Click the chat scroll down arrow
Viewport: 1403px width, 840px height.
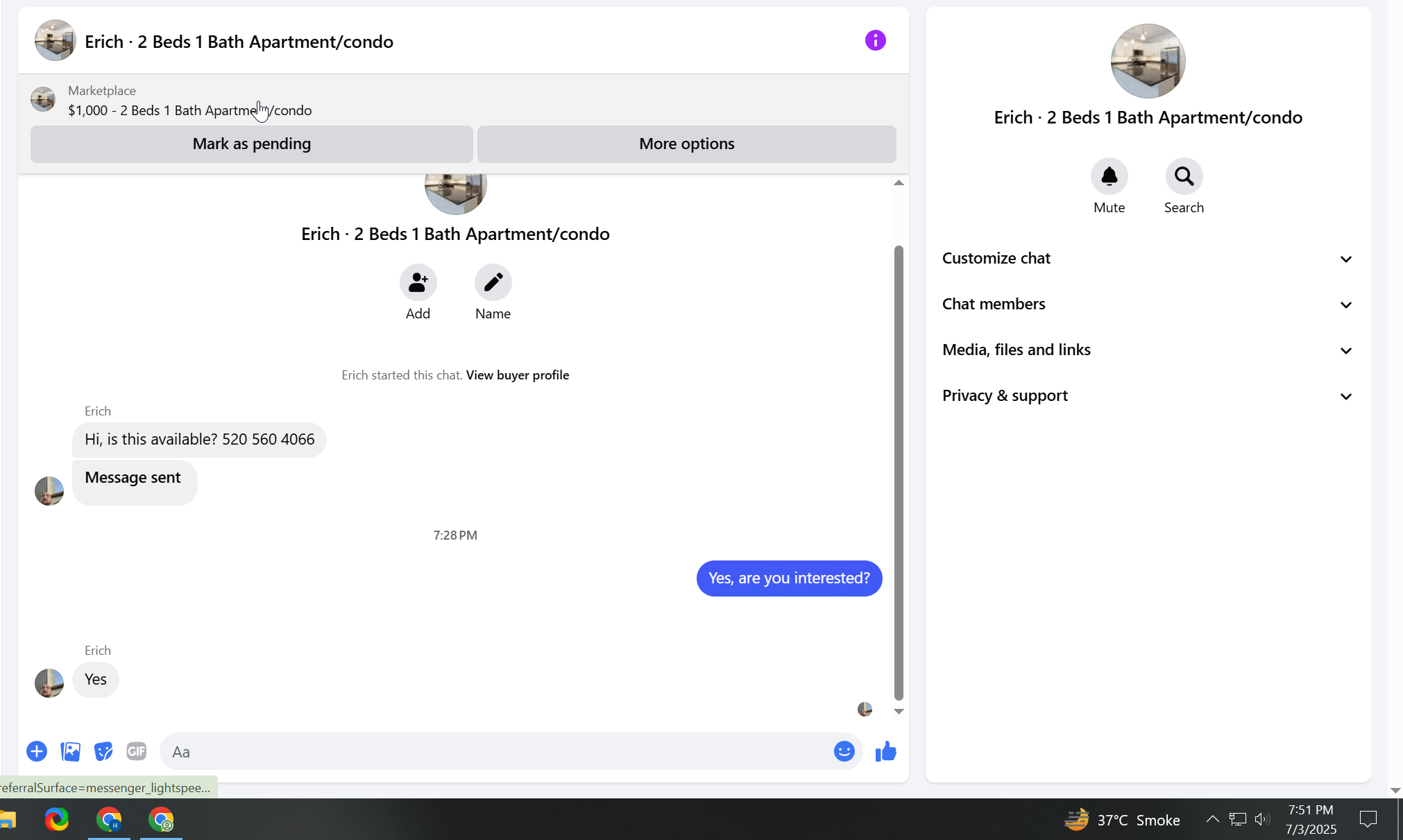[899, 712]
